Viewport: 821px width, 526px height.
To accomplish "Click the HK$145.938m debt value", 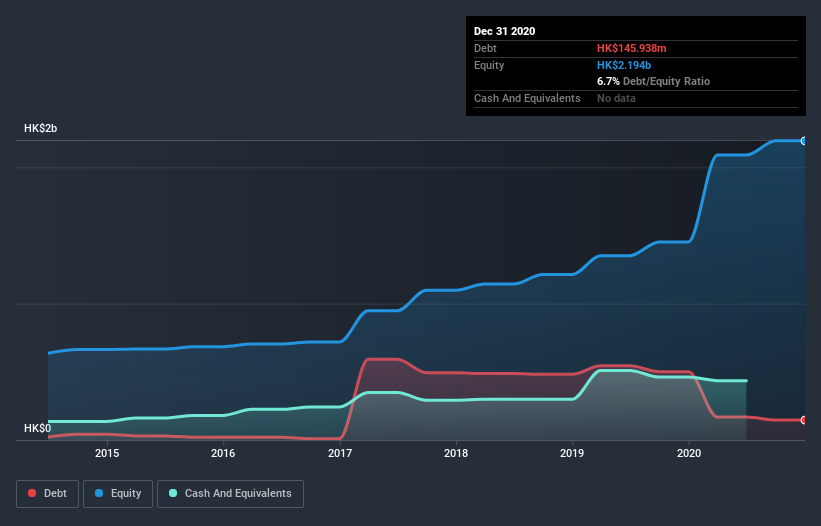I will [x=631, y=48].
